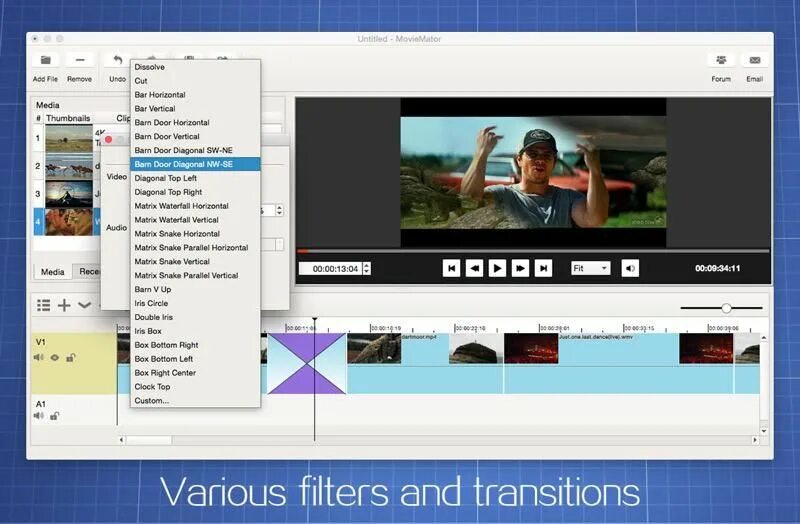The image size is (800, 524).
Task: Select media thumbnail in row 2
Action: tap(69, 166)
